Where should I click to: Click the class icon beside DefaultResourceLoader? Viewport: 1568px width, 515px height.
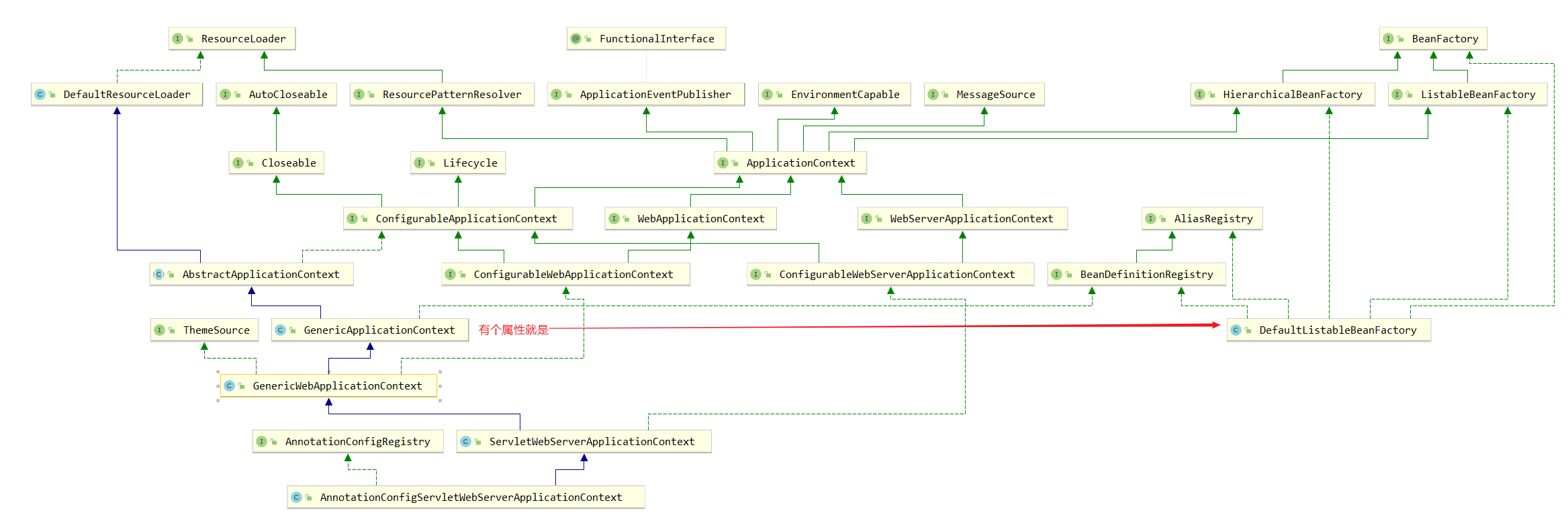[40, 95]
